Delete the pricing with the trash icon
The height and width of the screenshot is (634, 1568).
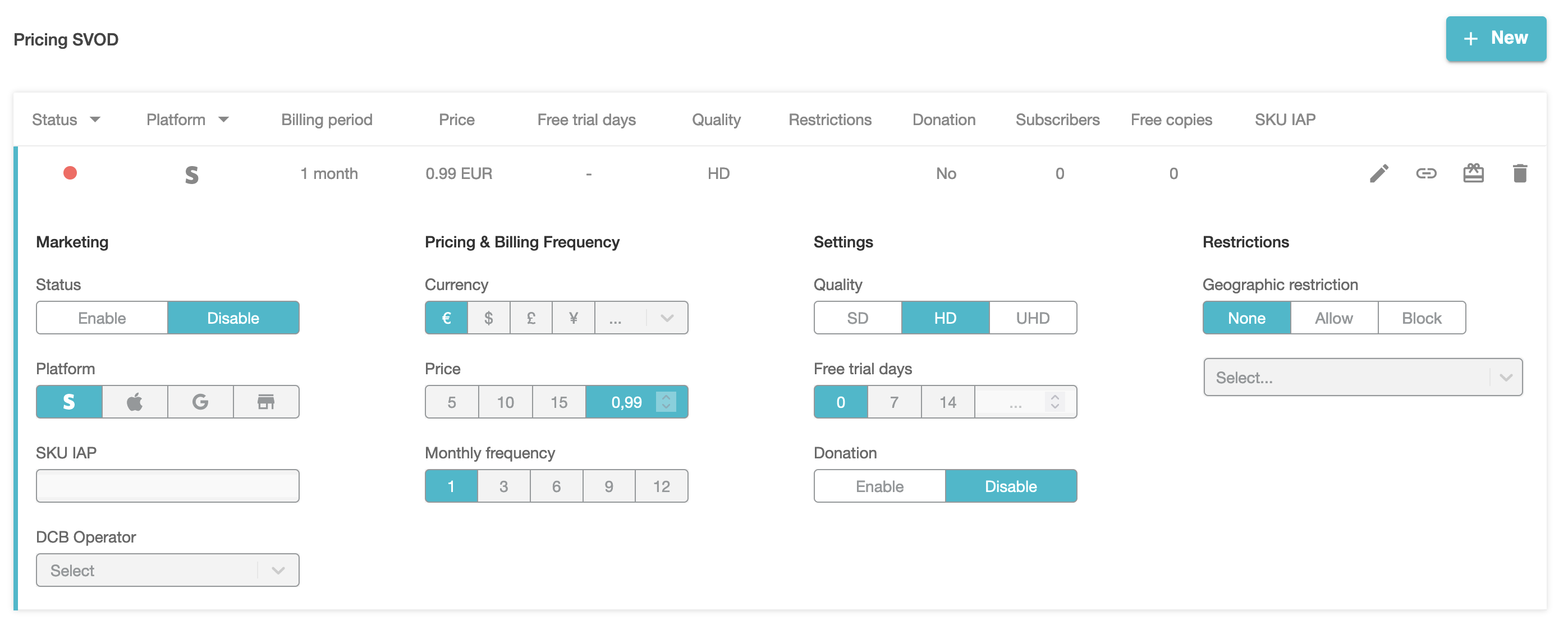(x=1520, y=173)
